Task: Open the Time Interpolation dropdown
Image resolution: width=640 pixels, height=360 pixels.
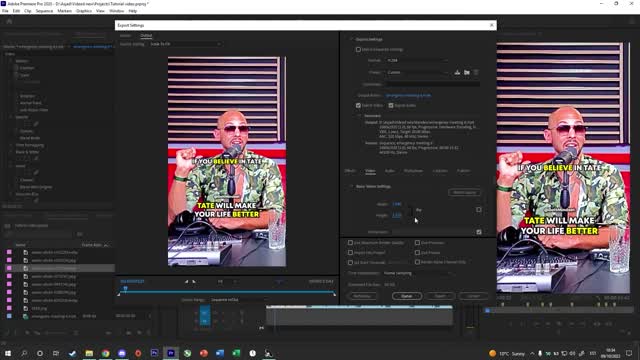Action: pos(418,273)
